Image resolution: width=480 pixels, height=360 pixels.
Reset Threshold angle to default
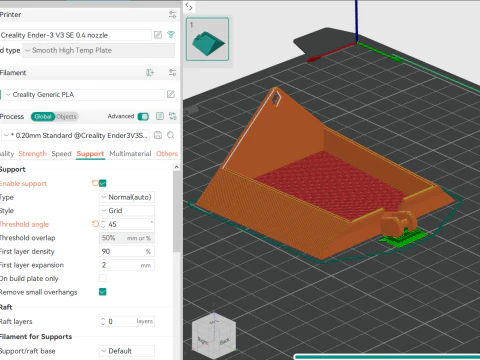[x=95, y=224]
